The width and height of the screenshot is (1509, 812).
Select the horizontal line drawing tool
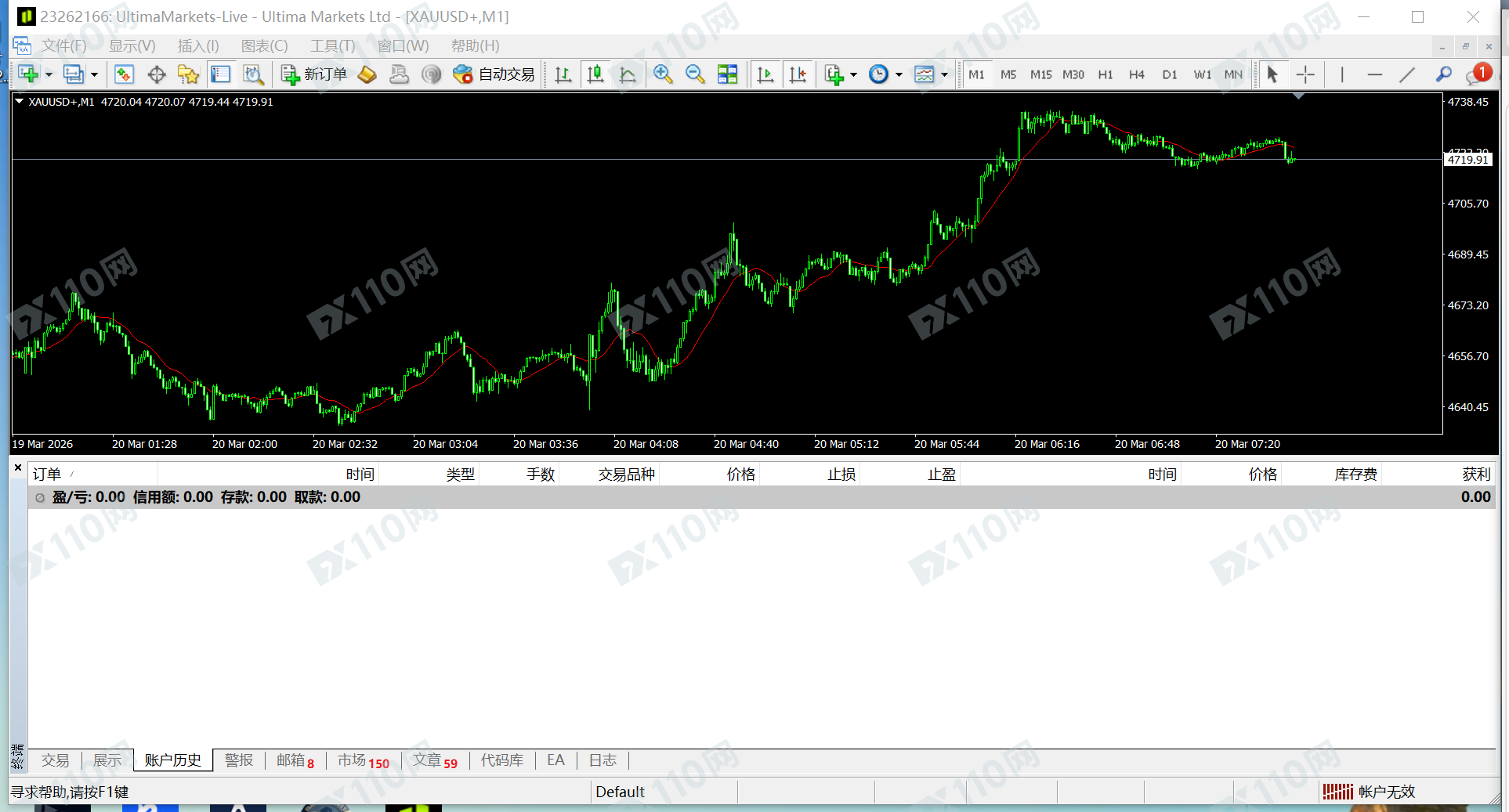[x=1374, y=74]
